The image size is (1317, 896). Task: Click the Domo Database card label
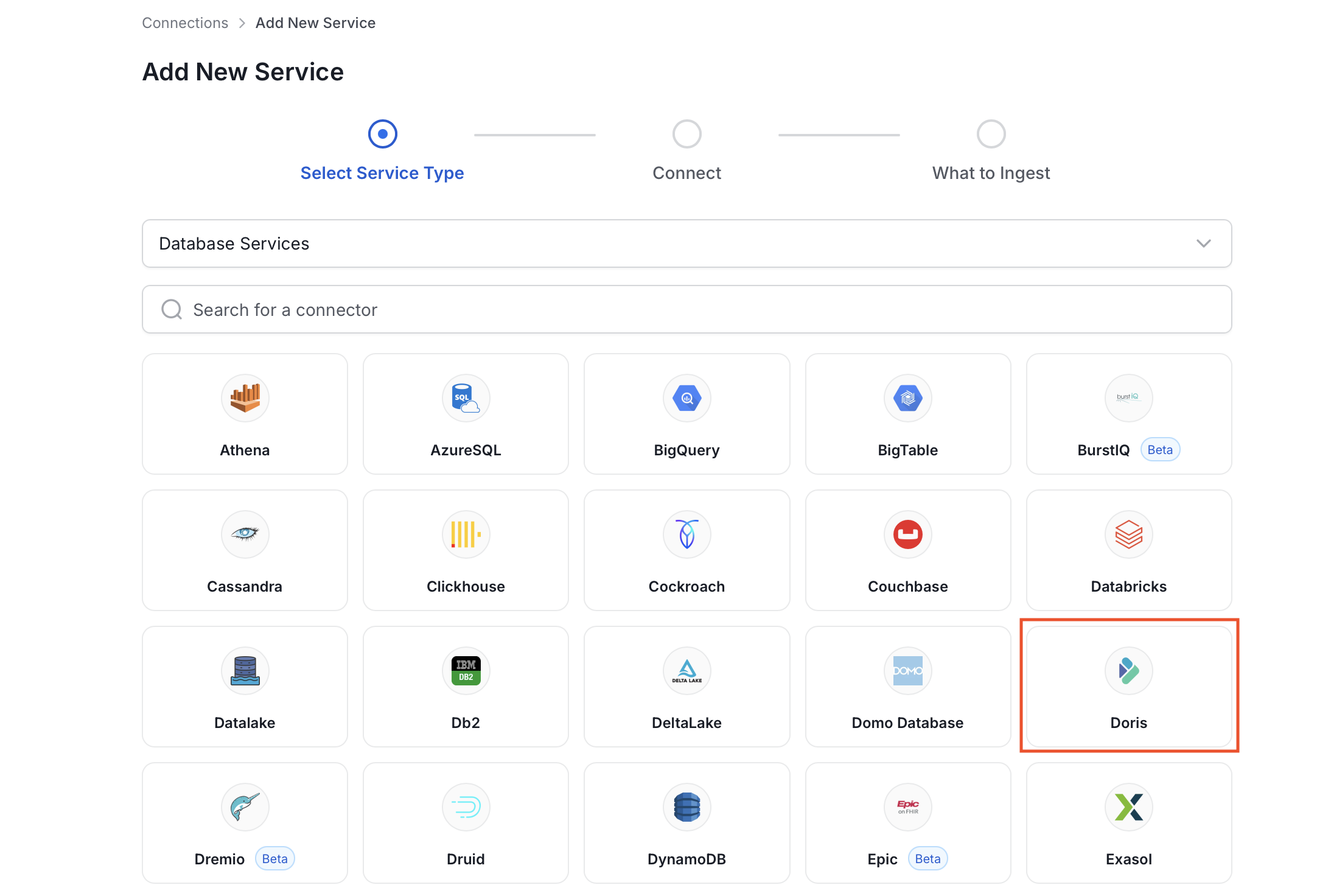[x=908, y=723]
